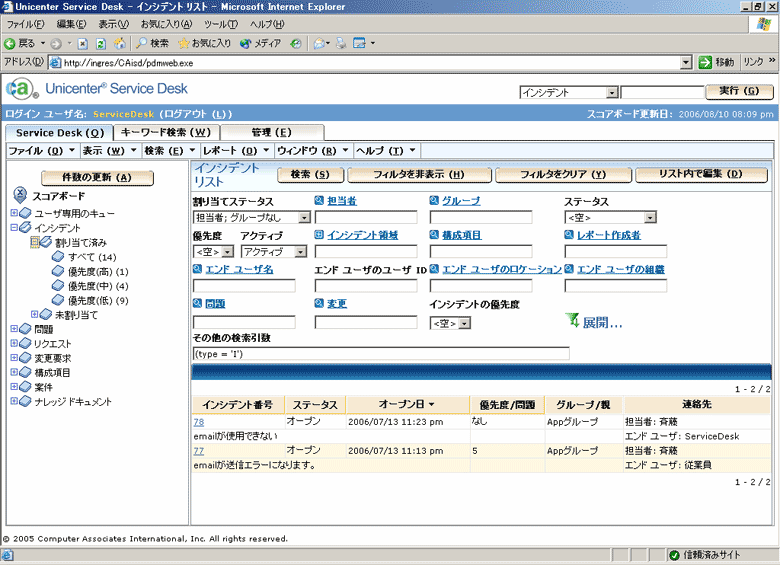
Task: Open the ウィンドウ (R) menu
Action: click(x=312, y=151)
